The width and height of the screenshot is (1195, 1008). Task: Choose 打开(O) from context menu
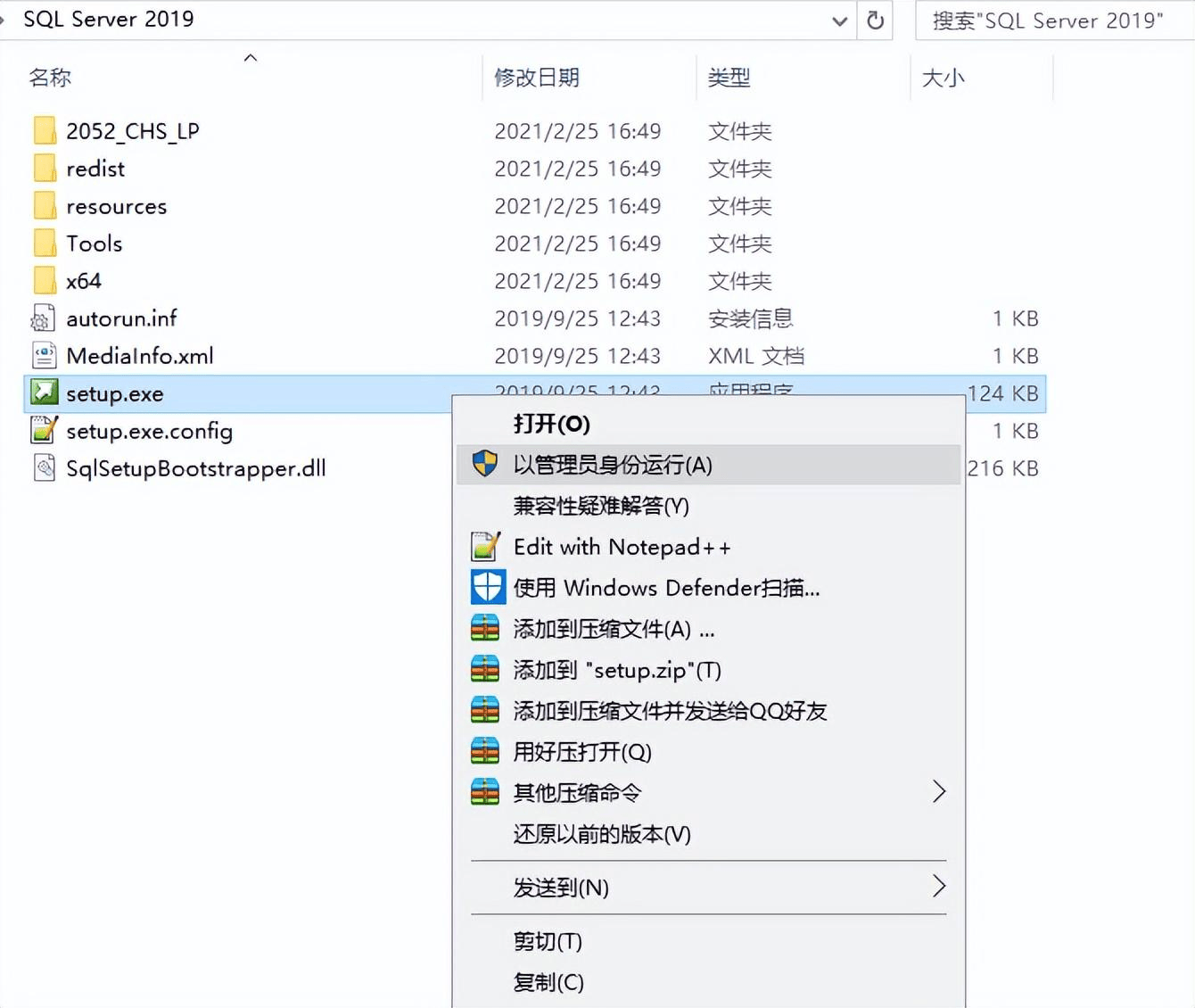(x=709, y=424)
